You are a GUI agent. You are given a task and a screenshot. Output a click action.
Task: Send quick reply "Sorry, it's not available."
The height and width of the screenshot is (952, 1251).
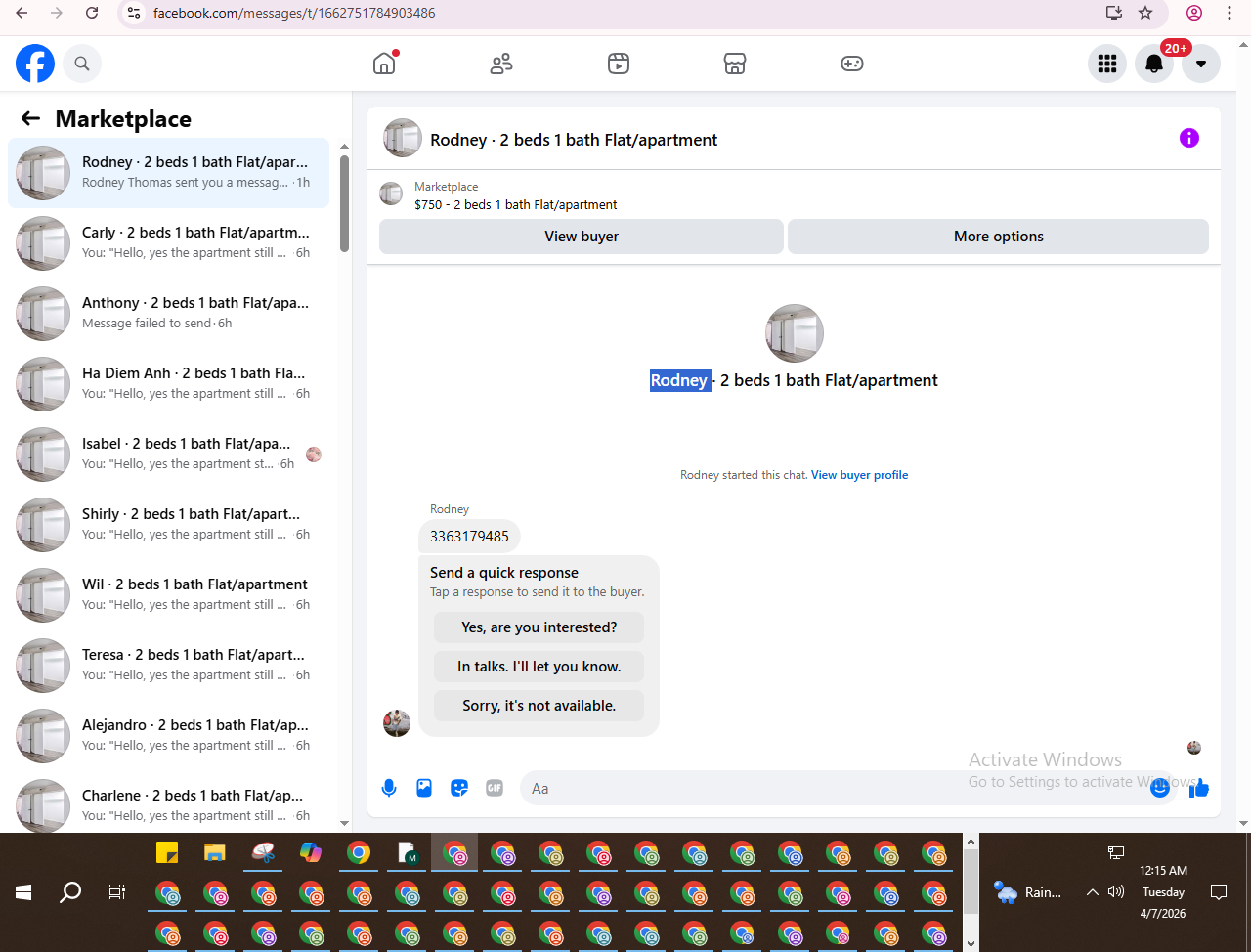click(x=539, y=706)
